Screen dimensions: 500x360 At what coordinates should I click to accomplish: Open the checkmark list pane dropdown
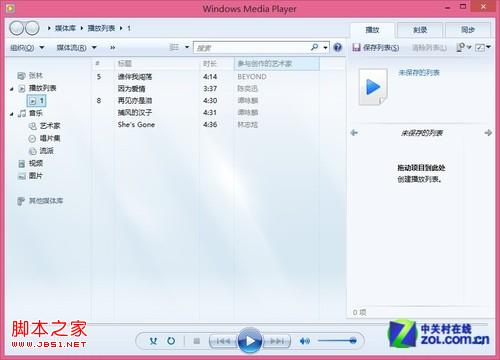point(483,47)
